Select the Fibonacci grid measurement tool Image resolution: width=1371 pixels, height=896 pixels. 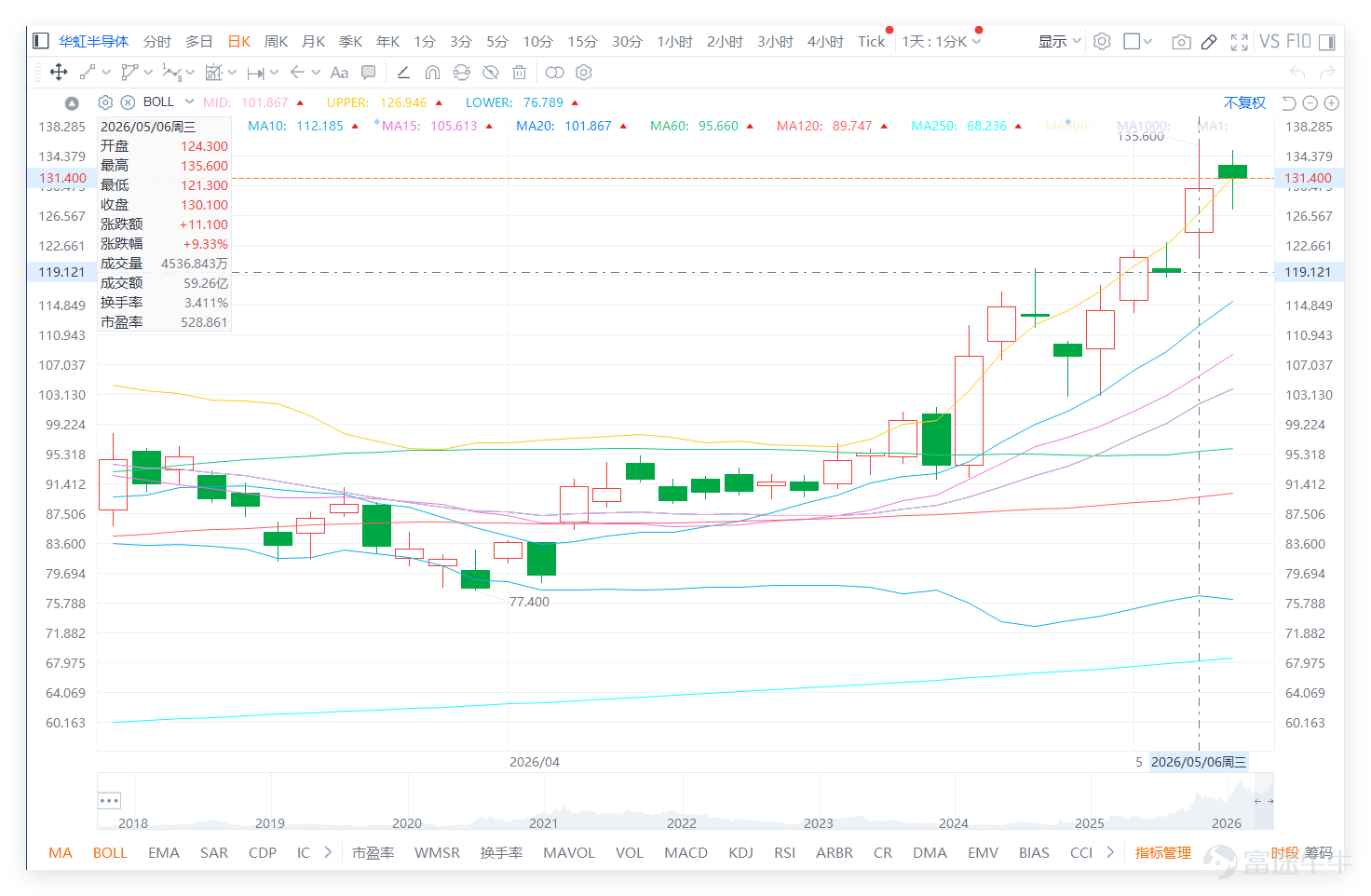[x=214, y=72]
